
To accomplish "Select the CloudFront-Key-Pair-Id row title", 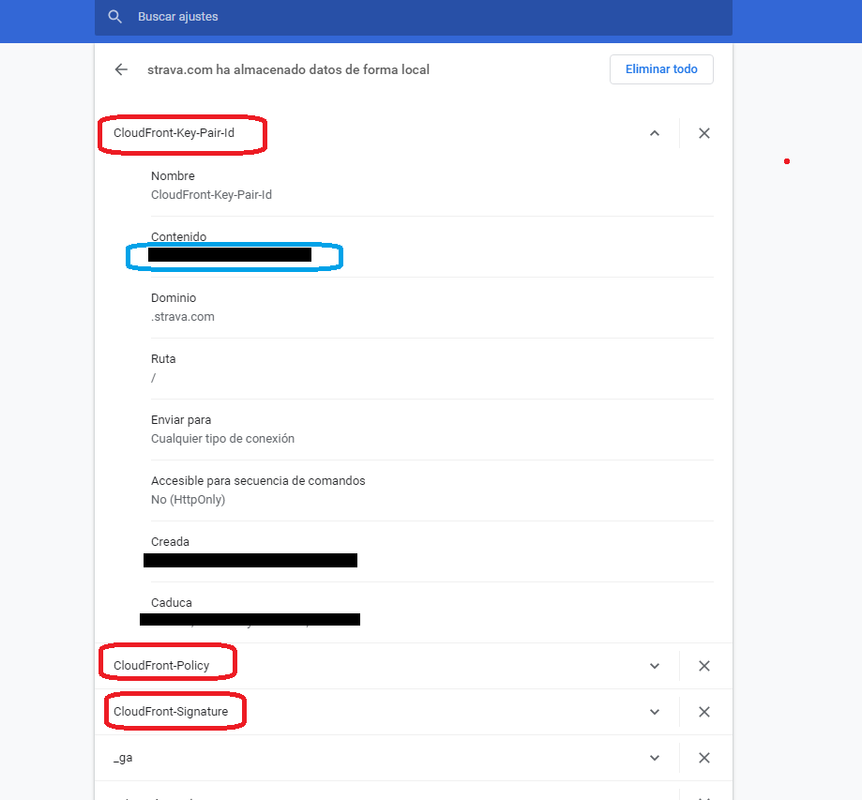I will (x=174, y=133).
